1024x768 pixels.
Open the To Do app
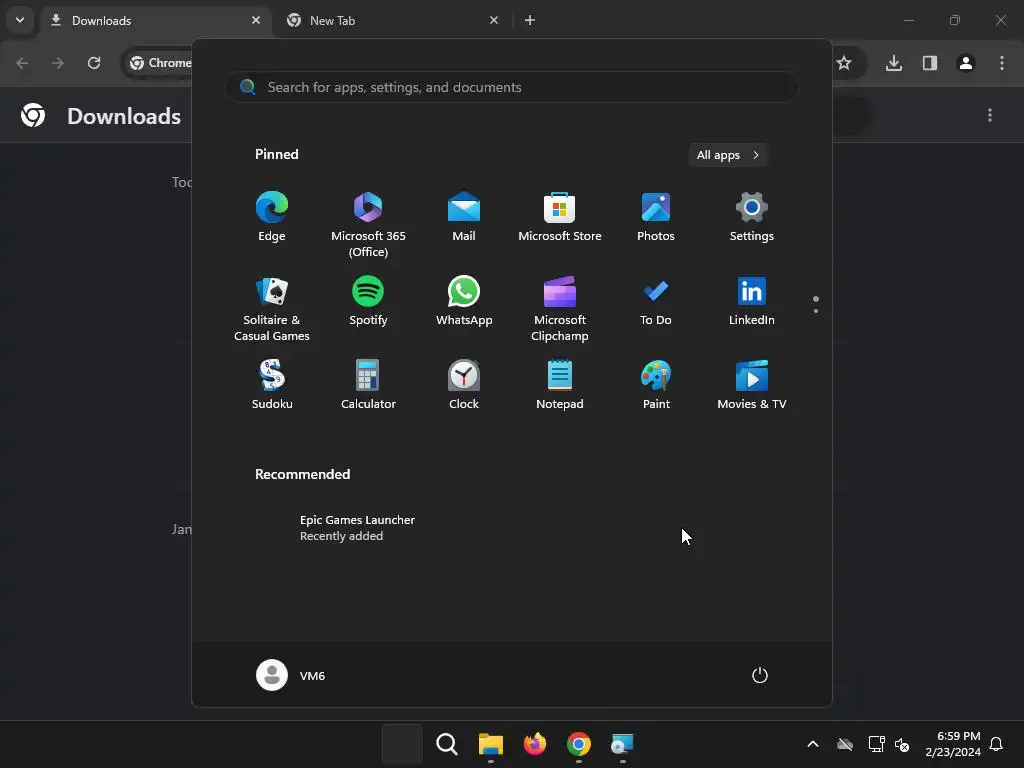click(x=656, y=301)
